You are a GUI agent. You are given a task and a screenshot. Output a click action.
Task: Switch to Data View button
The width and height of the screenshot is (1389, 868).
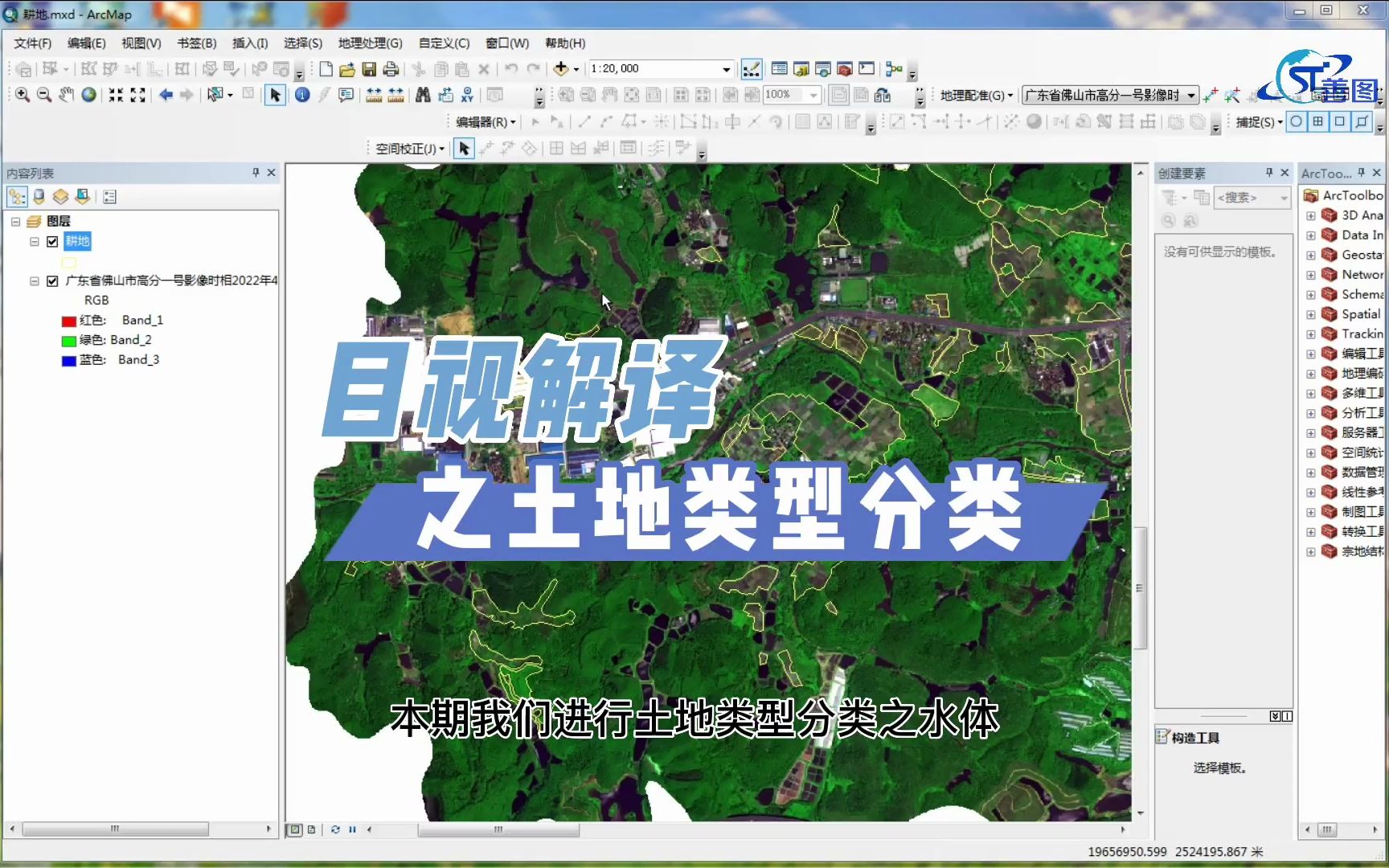[x=295, y=829]
